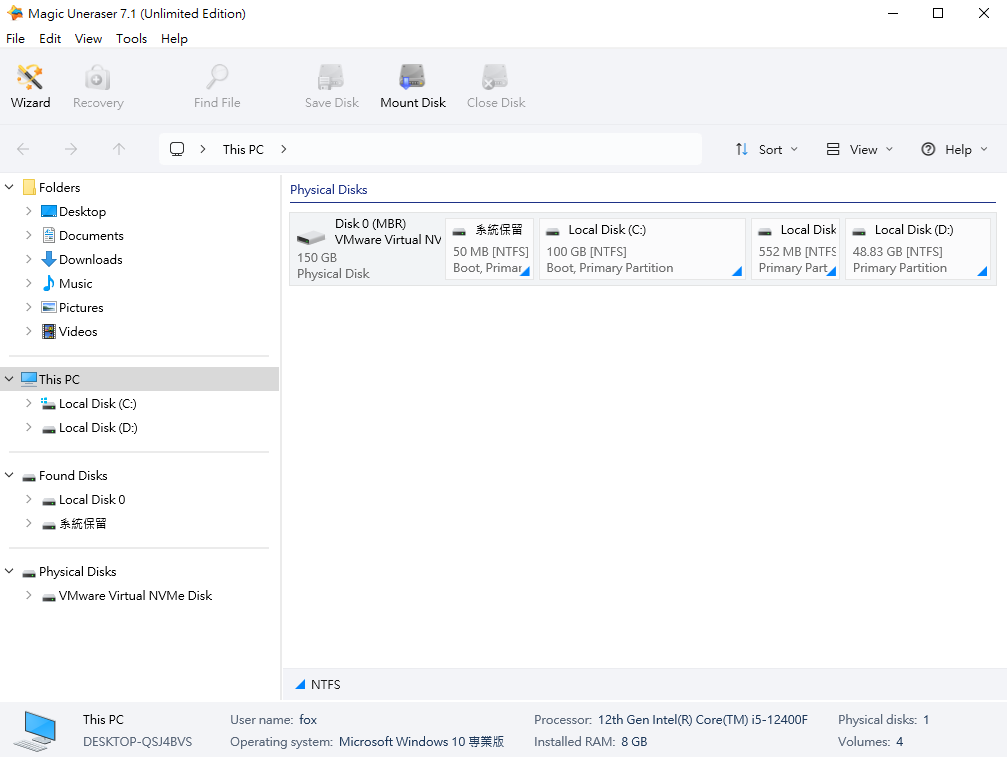
Task: Click the Local Disk (D:) drive icon in tree
Action: click(48, 429)
